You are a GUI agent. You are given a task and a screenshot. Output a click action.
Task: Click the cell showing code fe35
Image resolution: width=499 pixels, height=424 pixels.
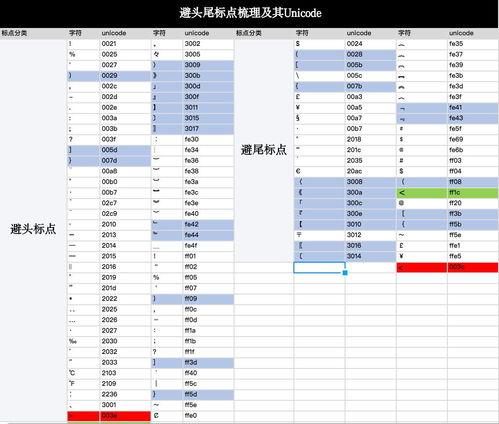click(473, 44)
